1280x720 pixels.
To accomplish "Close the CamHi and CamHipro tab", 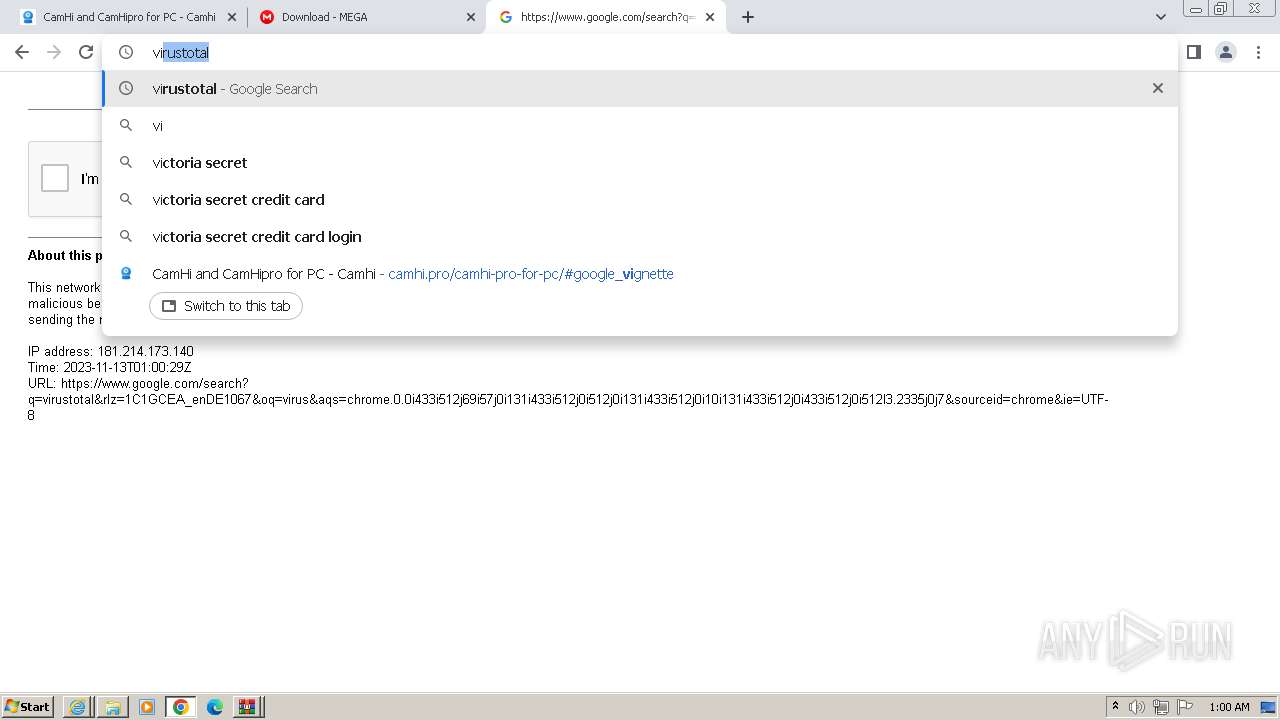I will 233,17.
